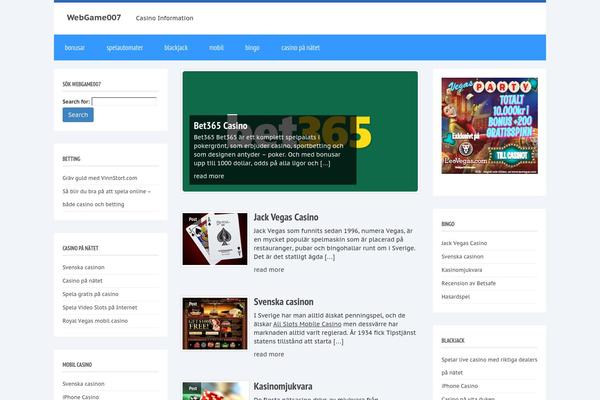The height and width of the screenshot is (400, 600).
Task: Open Gräv guld med VinnStort.com link
Action: point(100,178)
